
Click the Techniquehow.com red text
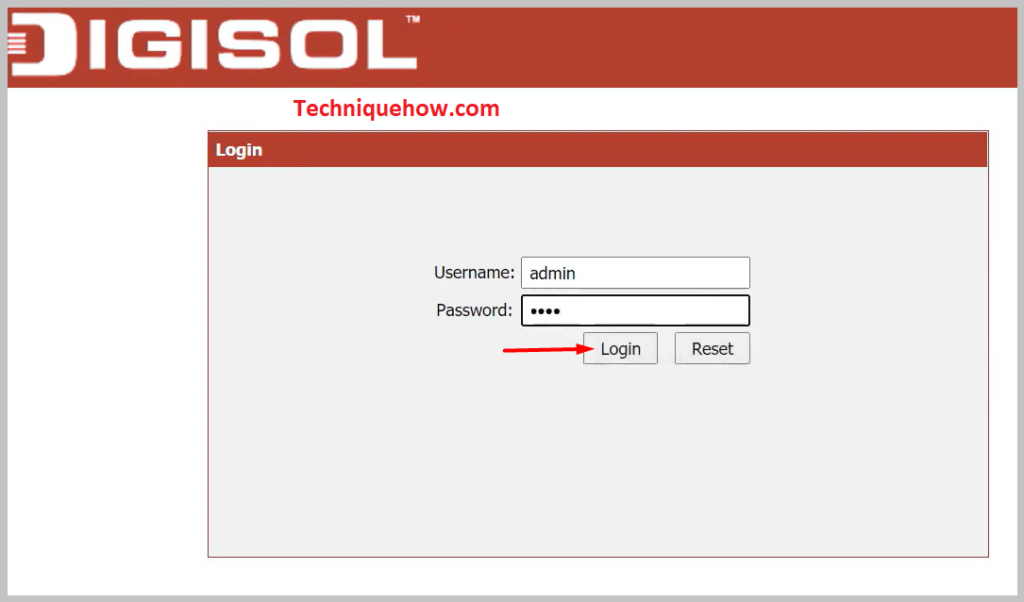pyautogui.click(x=396, y=109)
